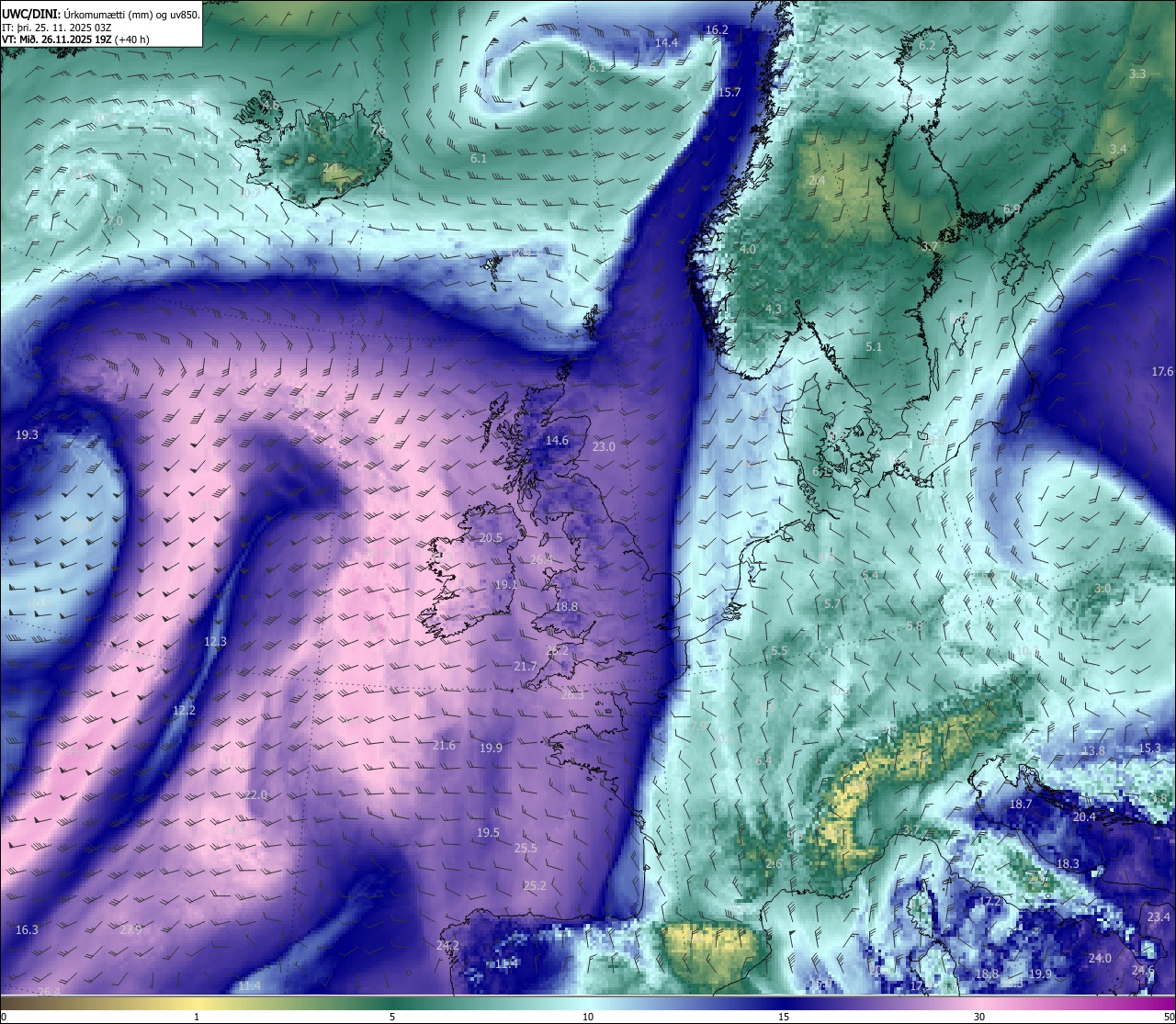
Task: Click the map value '19.3' at left edge
Action: click(x=27, y=435)
